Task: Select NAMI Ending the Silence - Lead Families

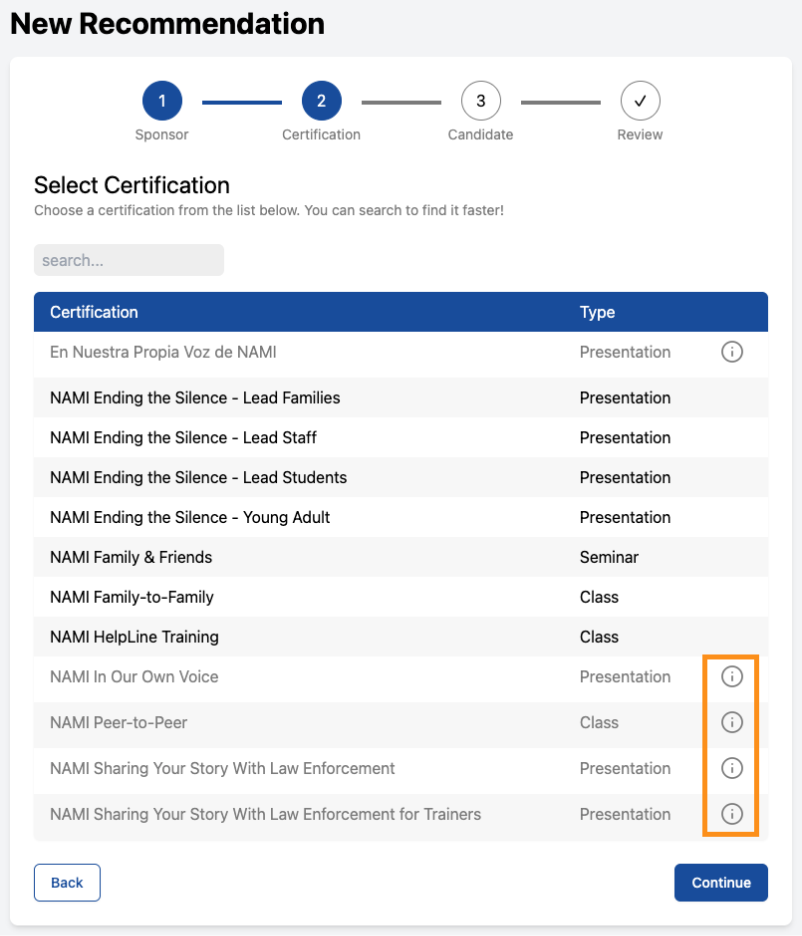Action: [x=401, y=398]
